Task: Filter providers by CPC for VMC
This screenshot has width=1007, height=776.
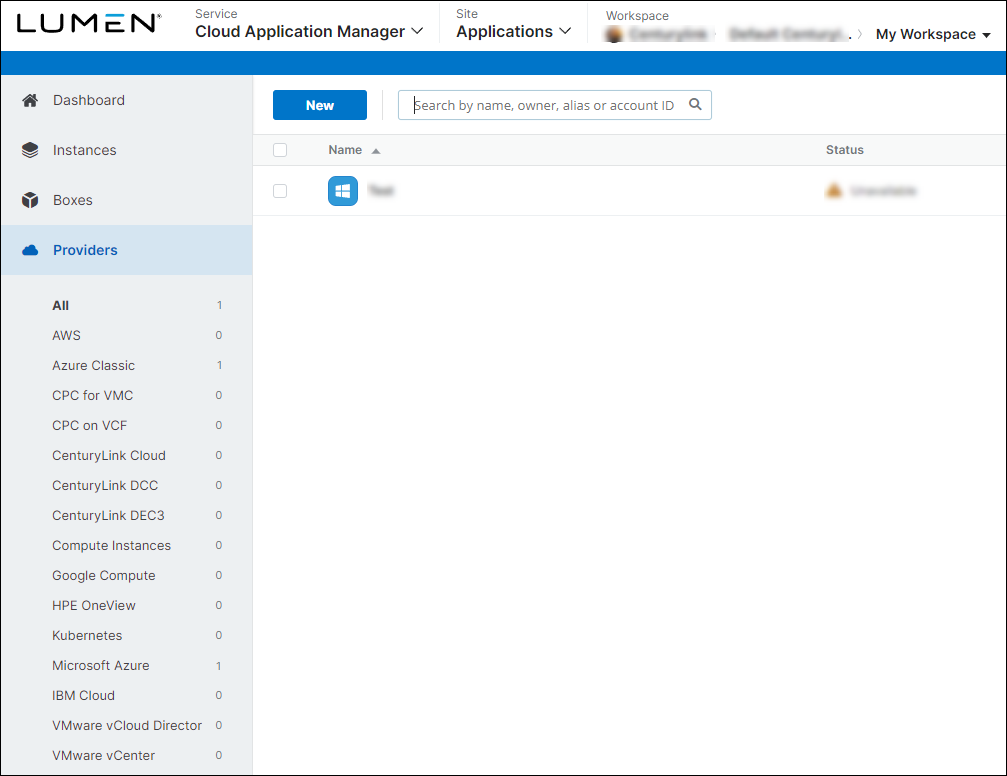Action: point(92,396)
